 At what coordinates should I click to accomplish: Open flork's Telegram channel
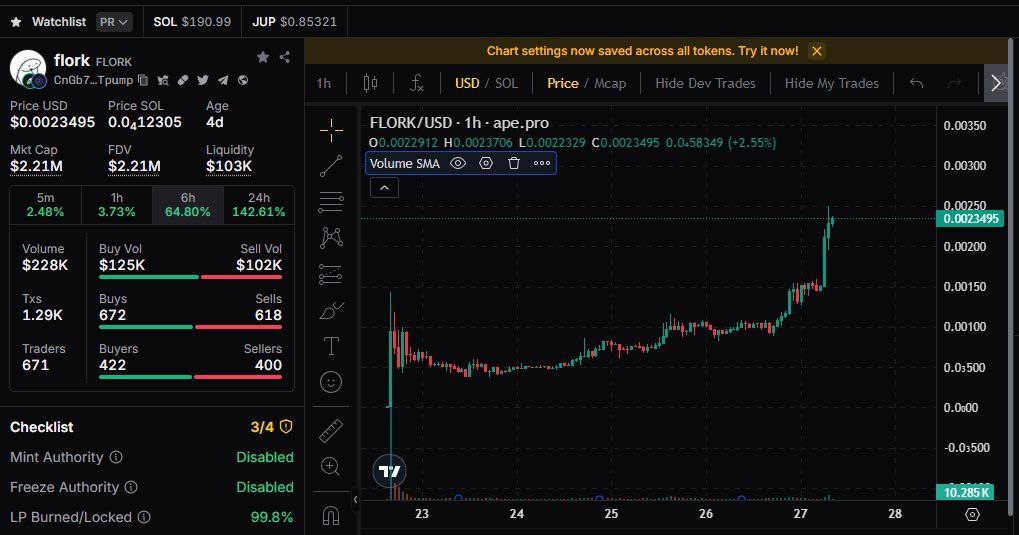coord(223,80)
